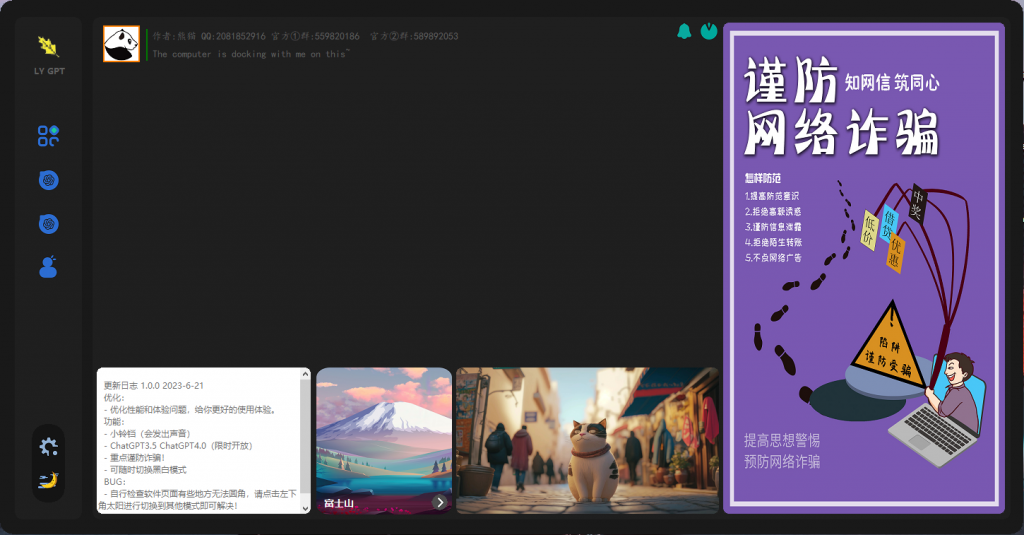Click the changelog scrollbar up arrow

(305, 374)
